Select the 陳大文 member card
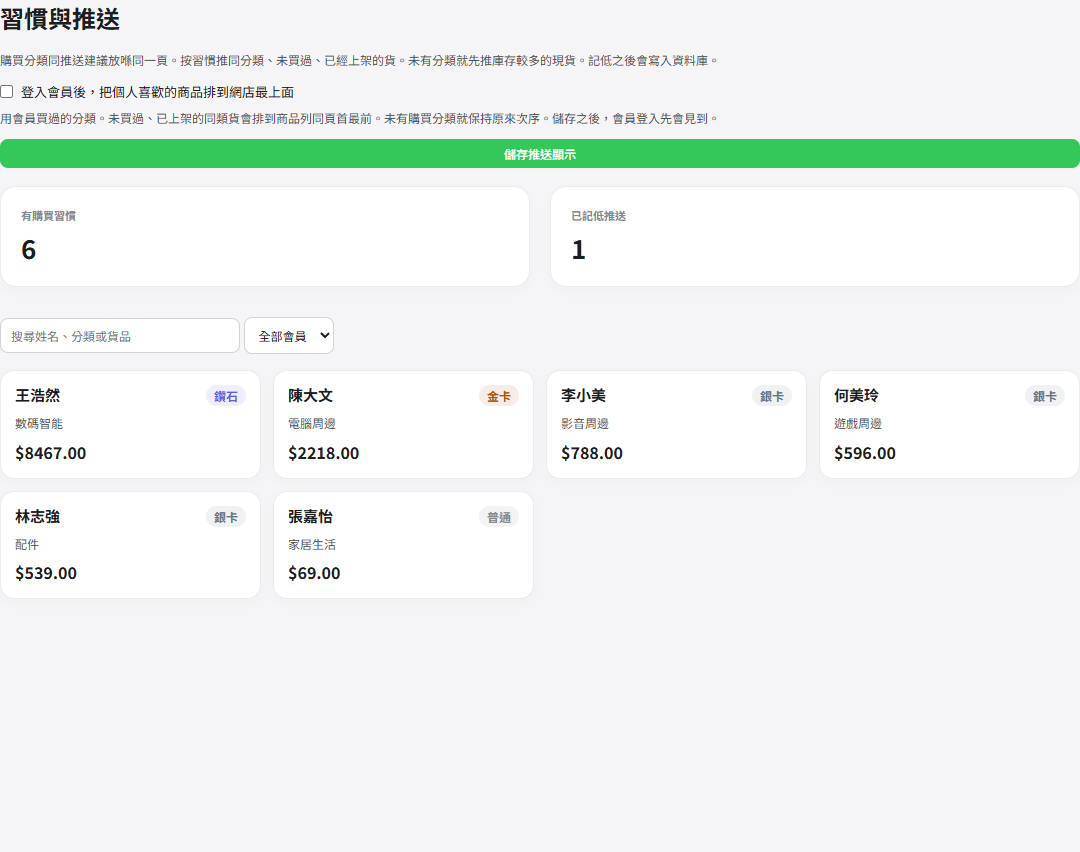Viewport: 1080px width, 852px height. [404, 424]
